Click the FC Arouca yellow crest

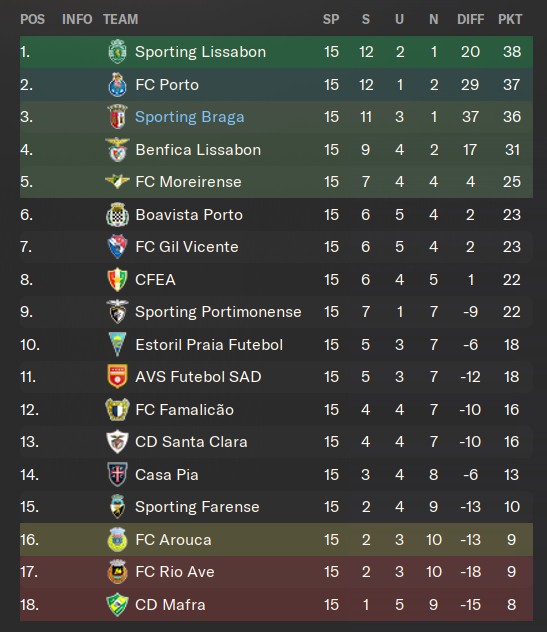coord(117,539)
